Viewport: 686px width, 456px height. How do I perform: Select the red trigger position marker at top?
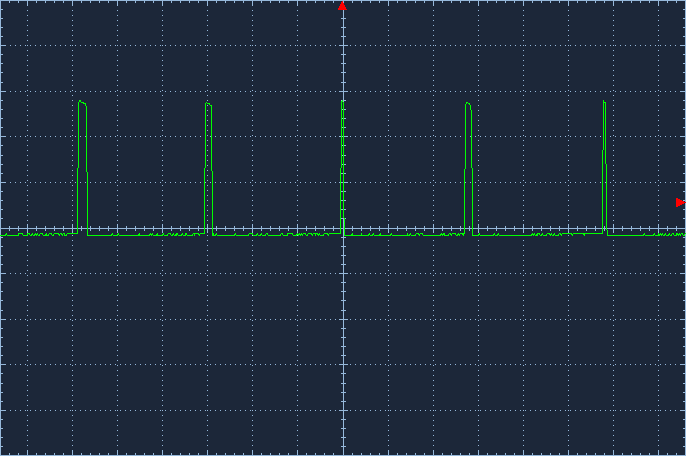342,6
